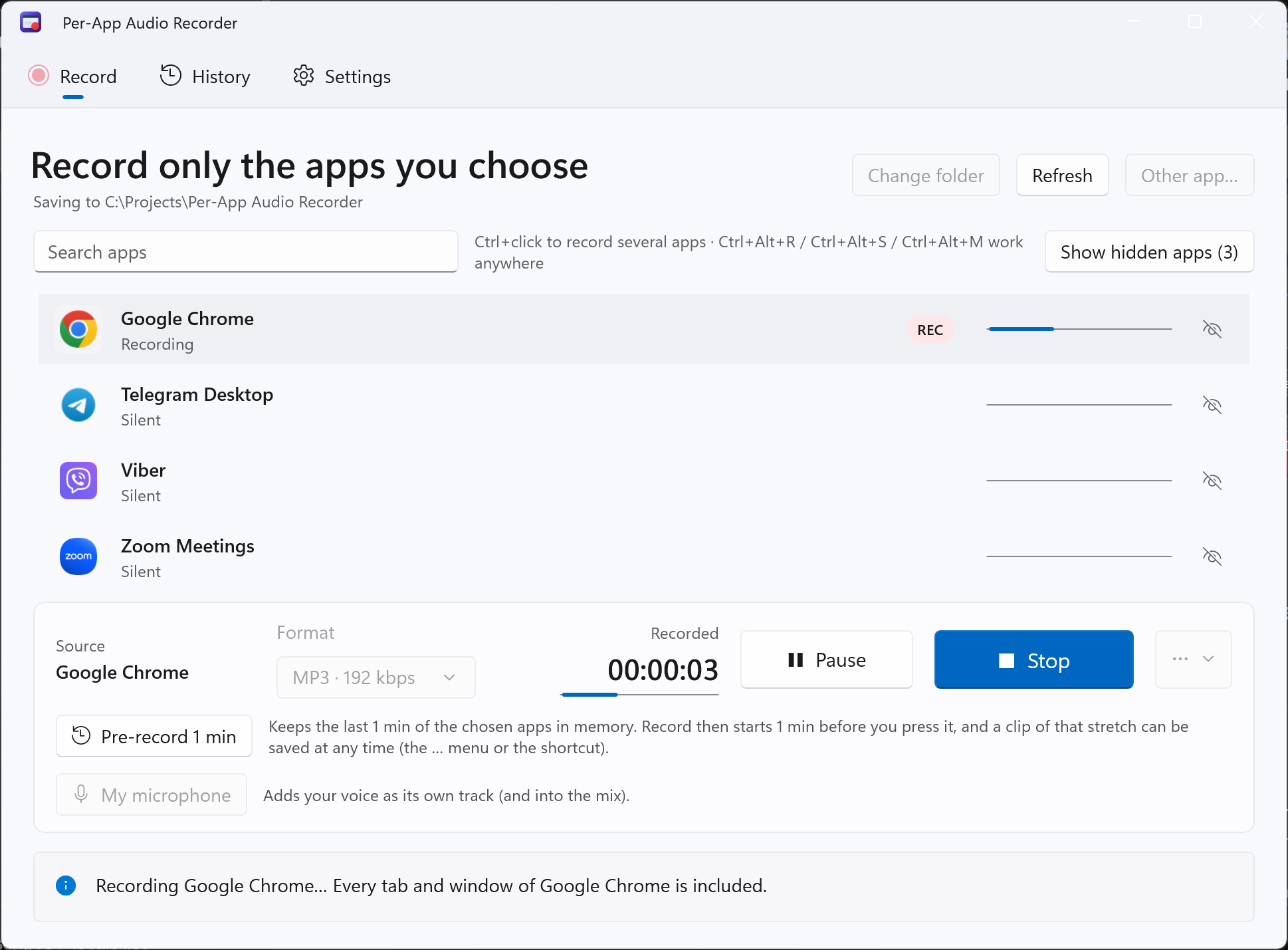Show hidden apps (3)

(1149, 252)
